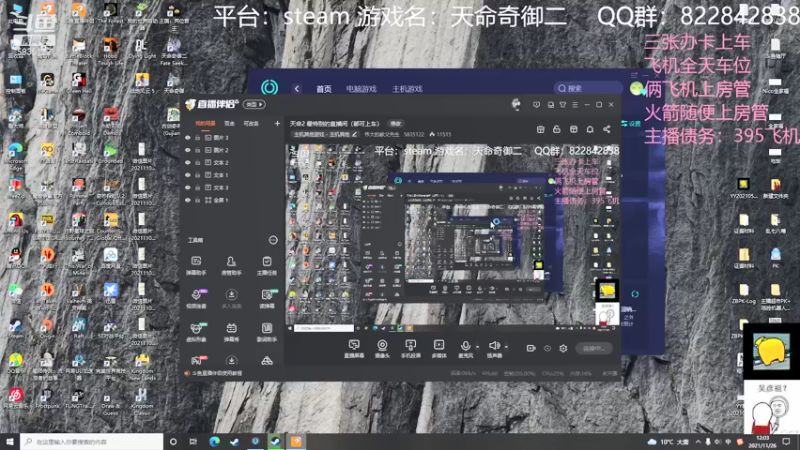
Task: Open the PK tool icon
Action: click(196, 361)
